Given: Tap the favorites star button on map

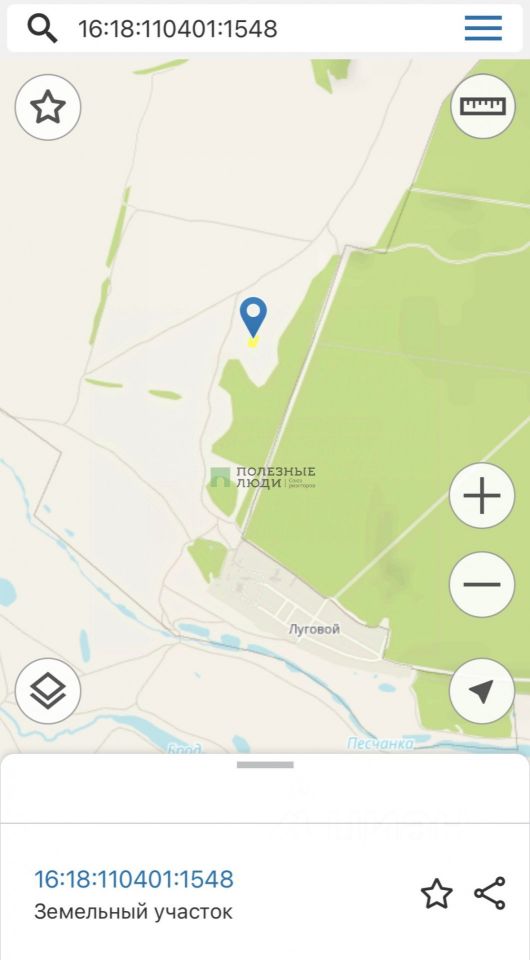Looking at the screenshot, I should 48,107.
